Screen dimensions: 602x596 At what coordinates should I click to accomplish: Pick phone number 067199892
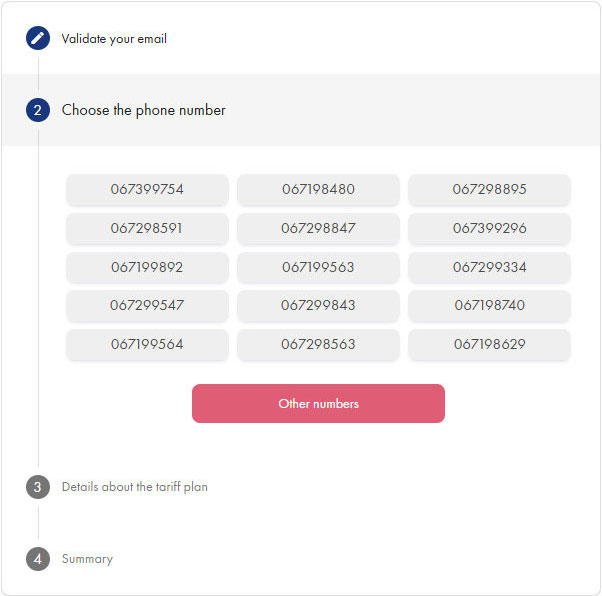(147, 267)
